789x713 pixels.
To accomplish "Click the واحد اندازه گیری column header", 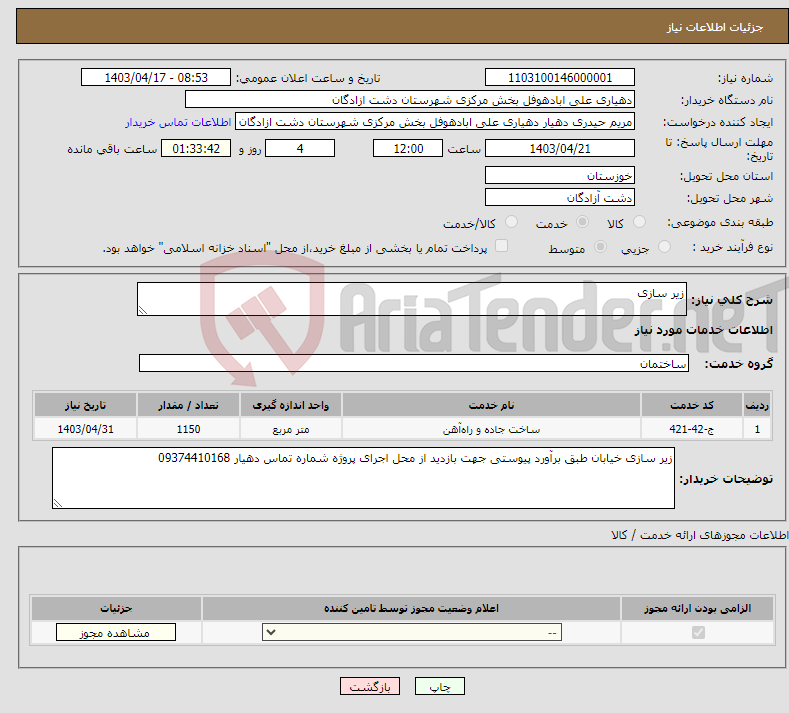I will point(291,405).
